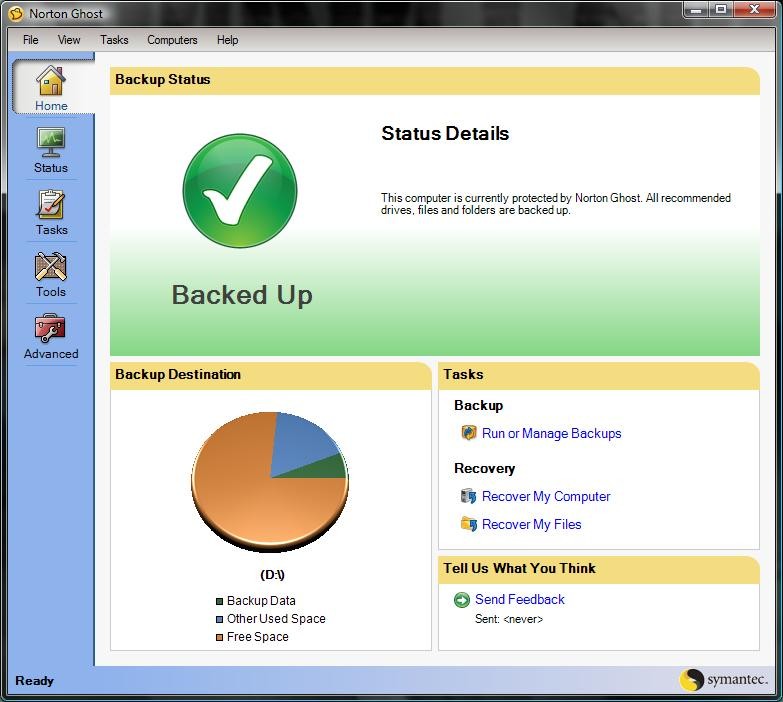Click the Recover My Files link

(531, 524)
